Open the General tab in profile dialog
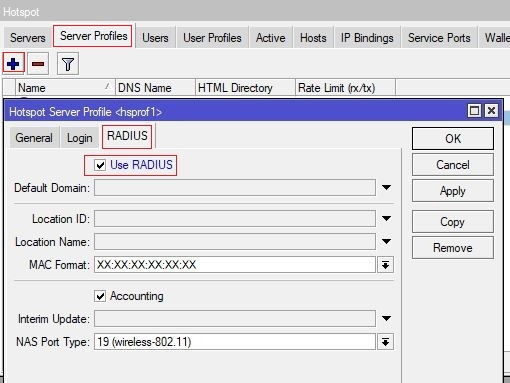510x383 pixels. point(34,138)
